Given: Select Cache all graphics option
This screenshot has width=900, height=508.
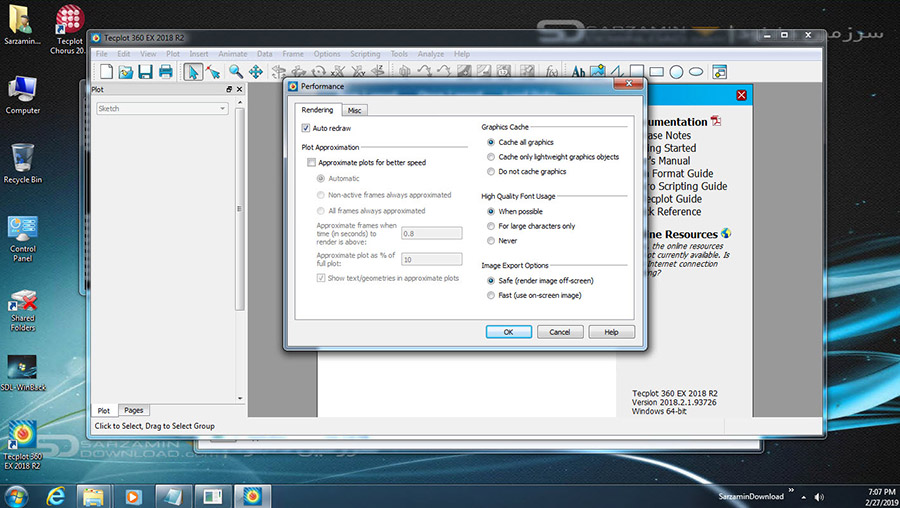Looking at the screenshot, I should coord(491,142).
